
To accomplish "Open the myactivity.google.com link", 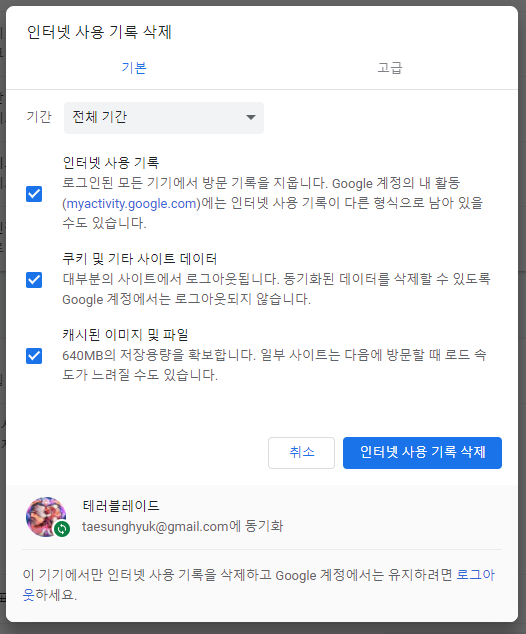I will (x=131, y=203).
